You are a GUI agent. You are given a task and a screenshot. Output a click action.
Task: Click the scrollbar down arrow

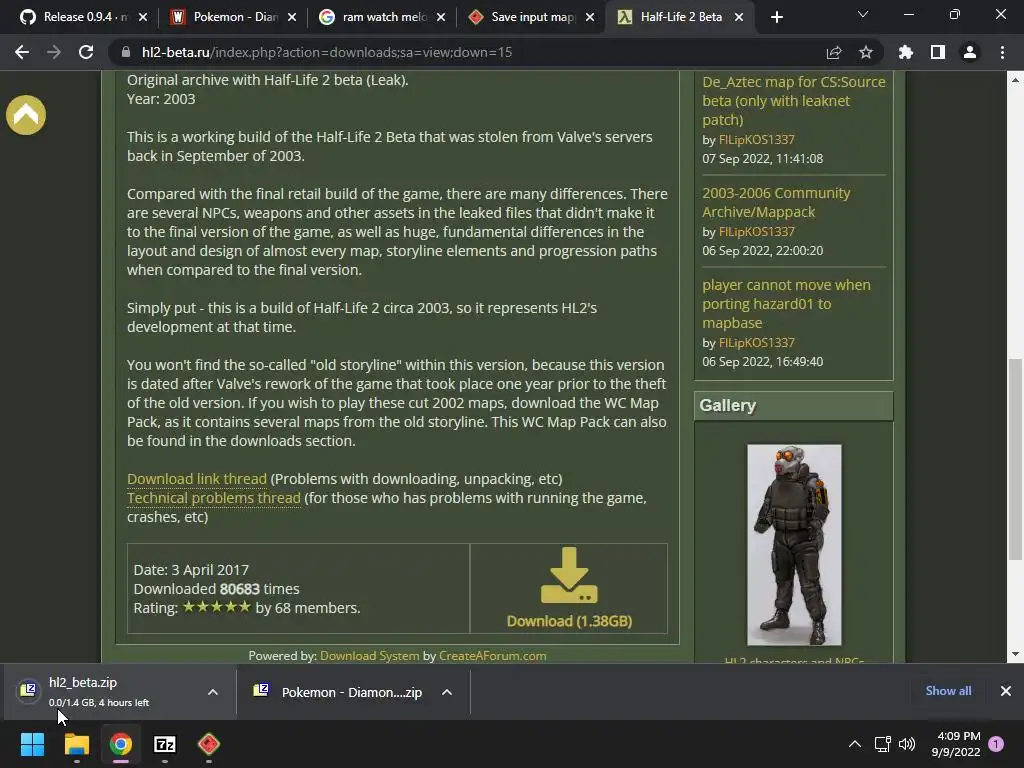1015,654
